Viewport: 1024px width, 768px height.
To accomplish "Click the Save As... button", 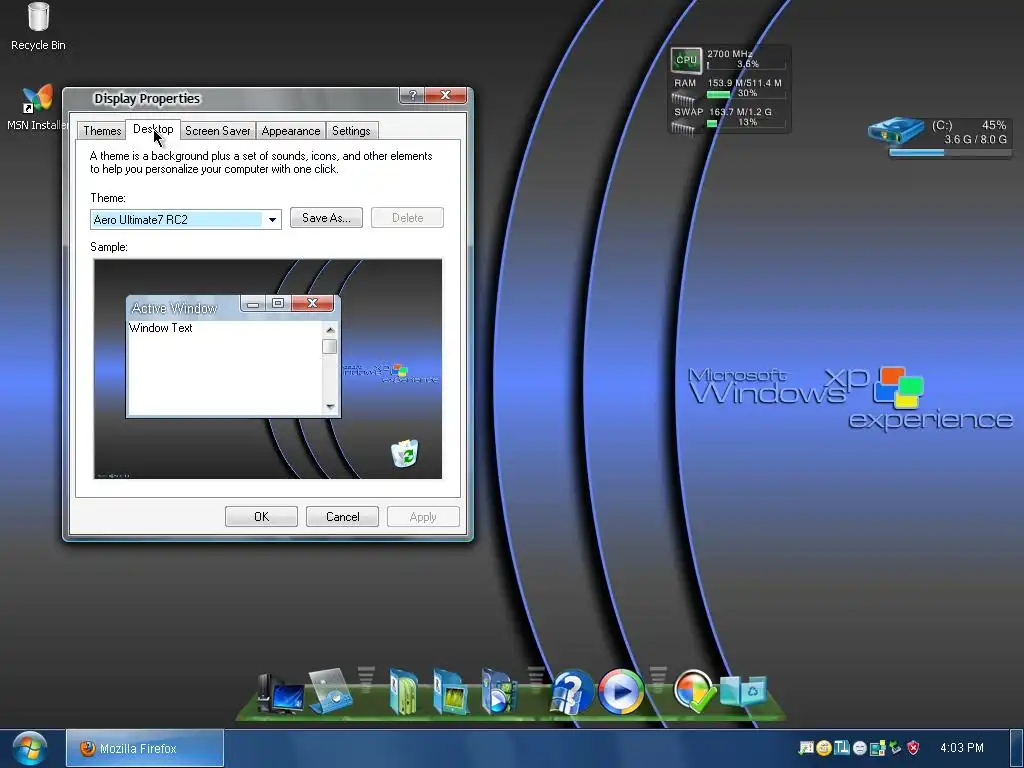I will 326,217.
